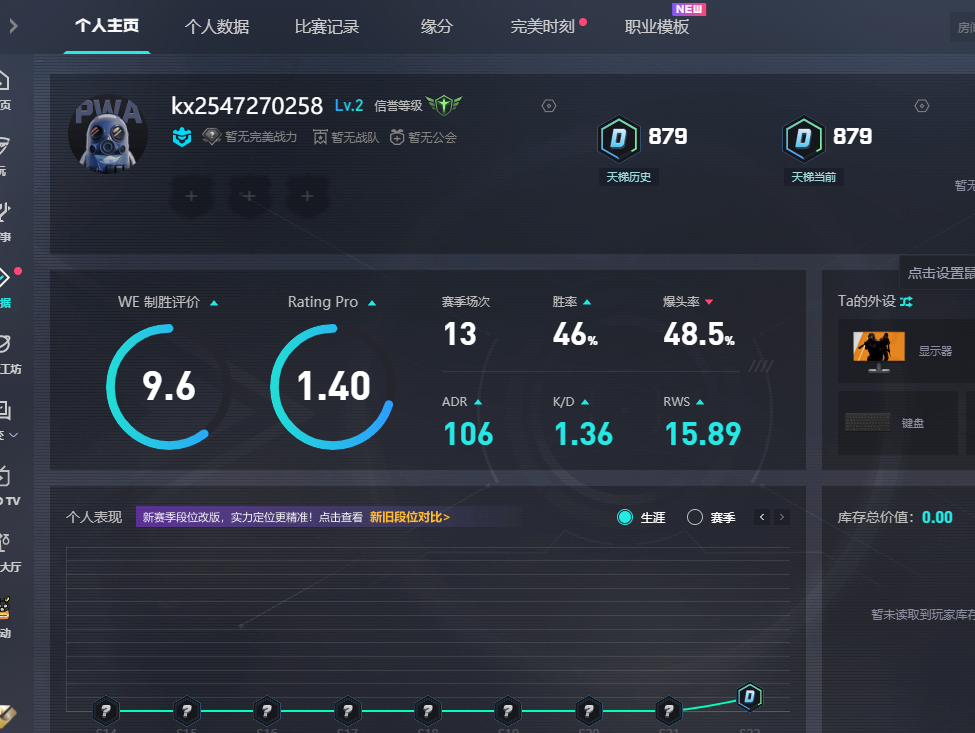
Task: Click the player avatar with gas mask
Action: coord(108,134)
